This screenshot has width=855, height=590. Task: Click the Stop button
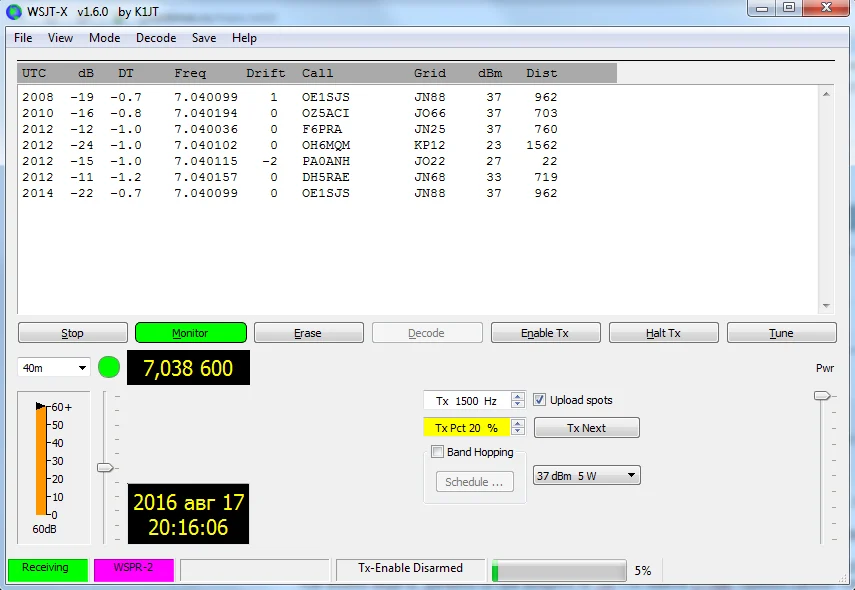pos(73,333)
